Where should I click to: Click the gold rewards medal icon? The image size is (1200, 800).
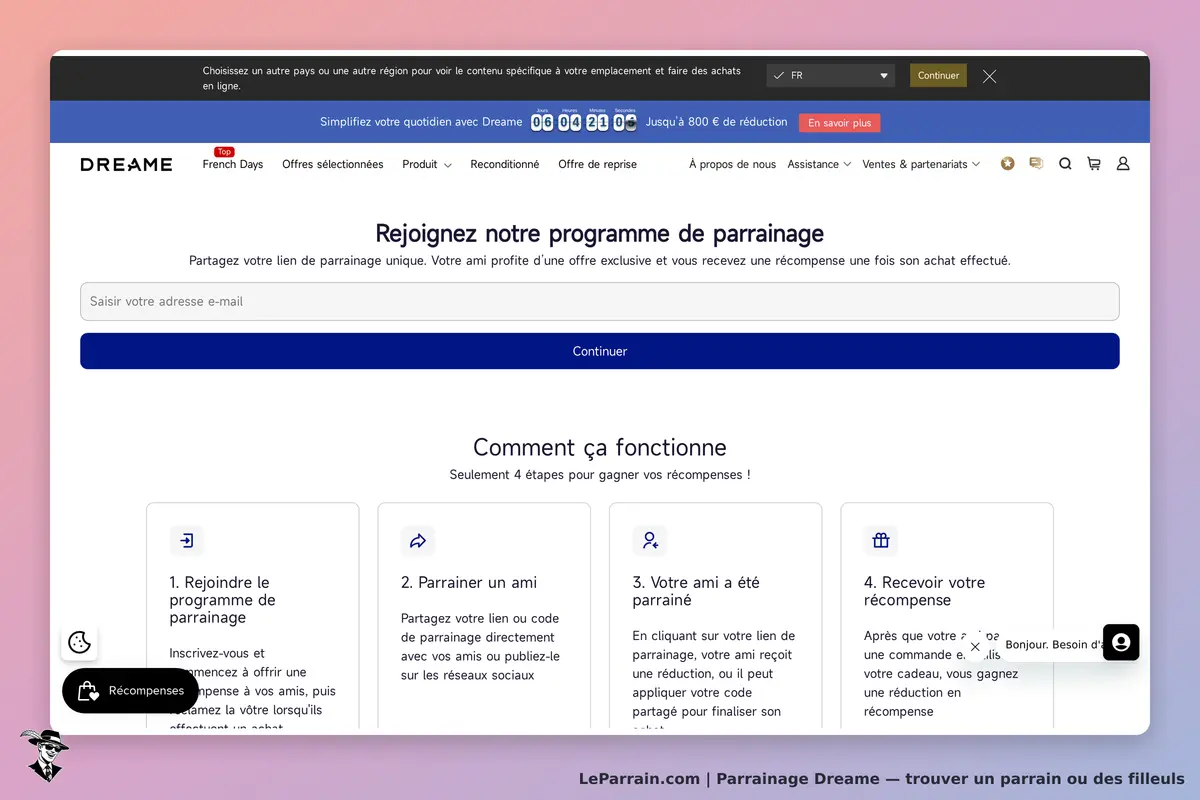coord(1007,164)
